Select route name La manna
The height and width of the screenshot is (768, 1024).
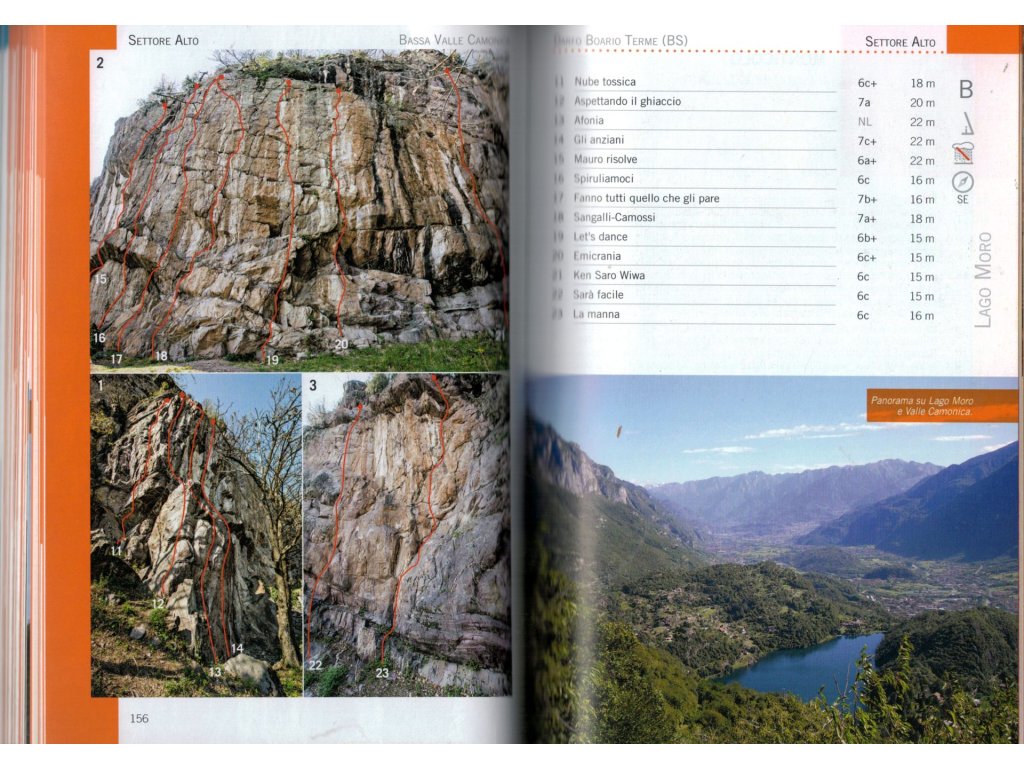coord(596,314)
